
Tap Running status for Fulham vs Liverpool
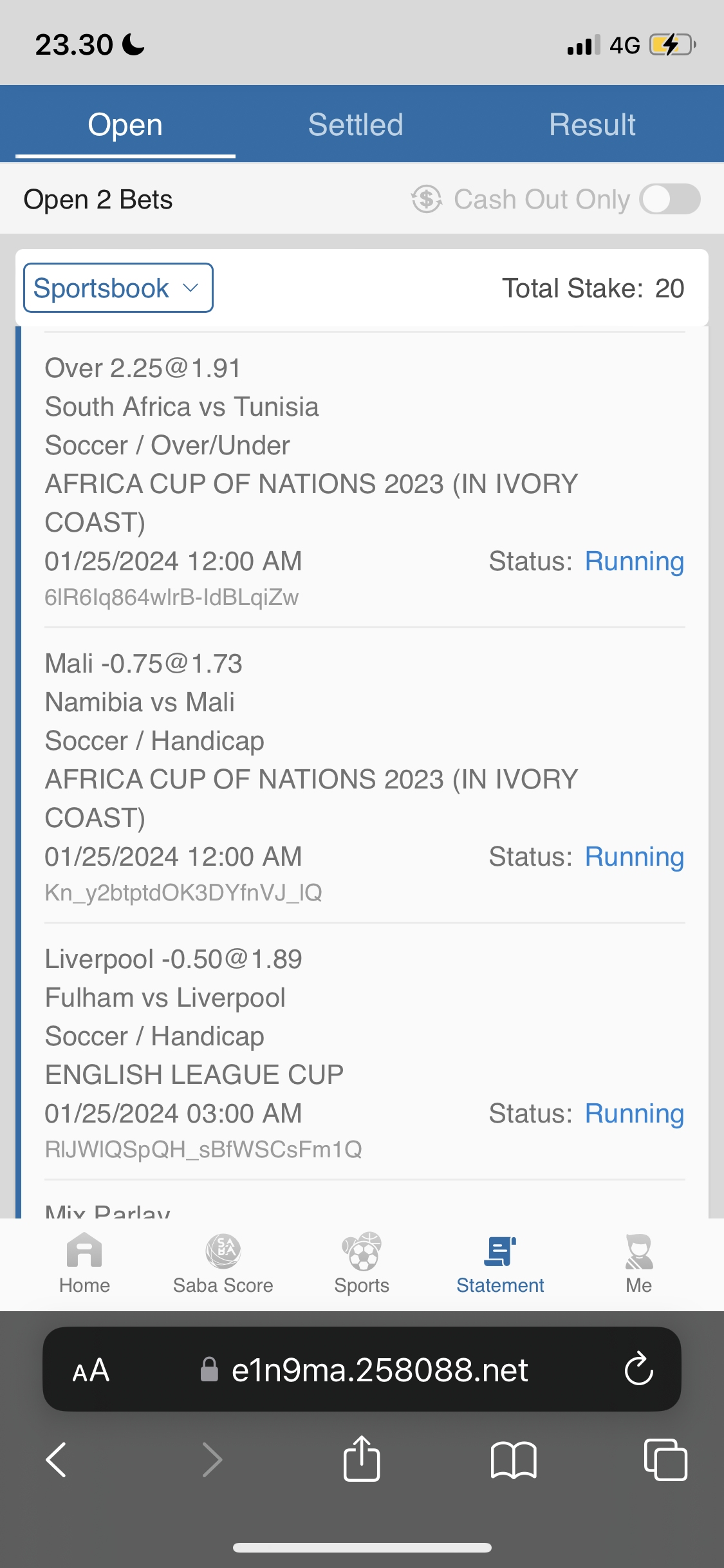[634, 1113]
